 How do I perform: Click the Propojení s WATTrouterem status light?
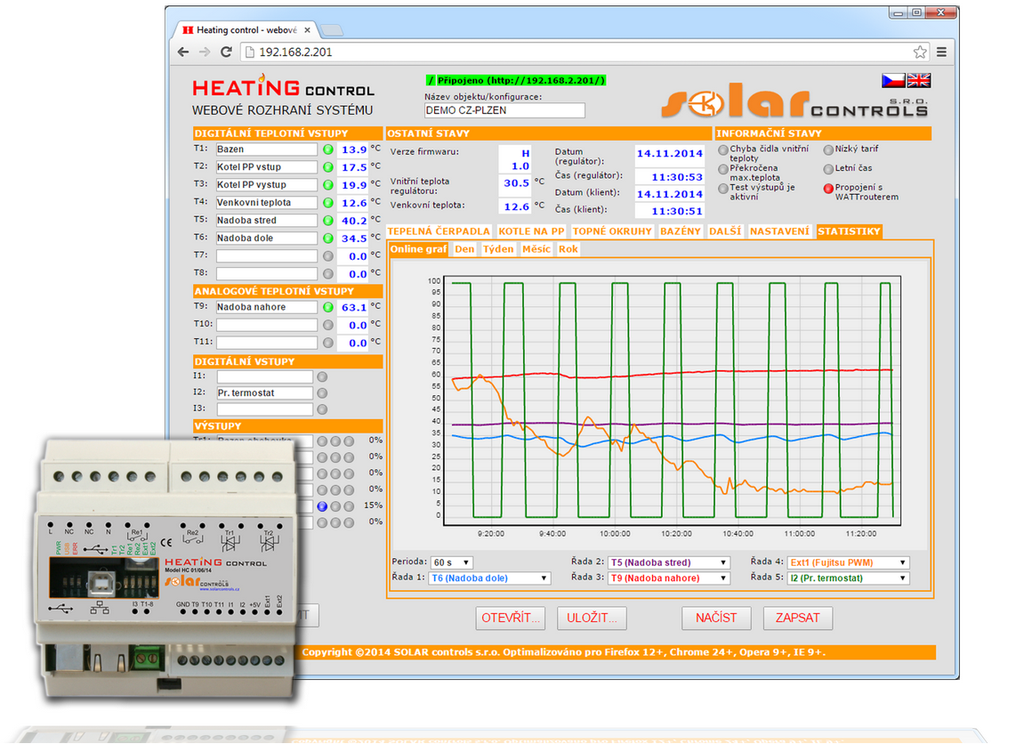click(x=828, y=189)
